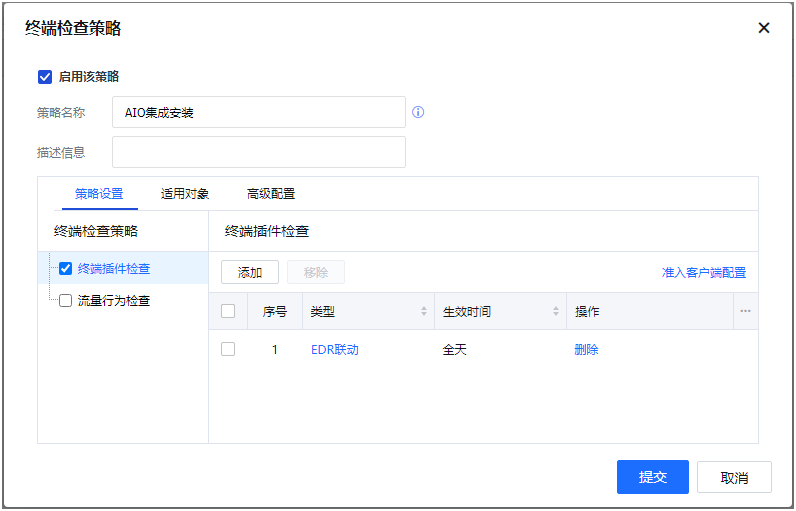Enable the 流量行为检查 checkbox
The width and height of the screenshot is (796, 511).
coord(66,300)
